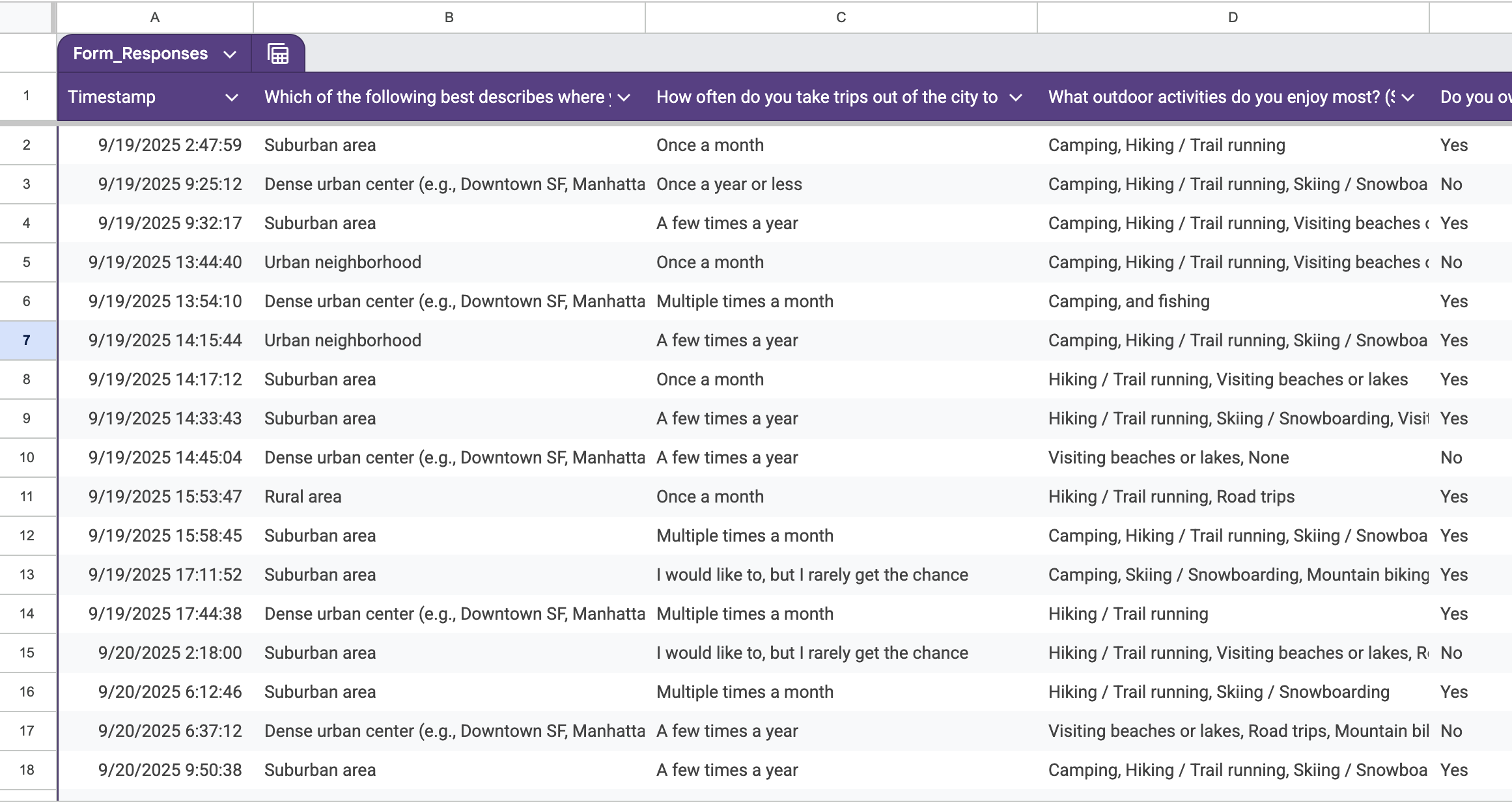
Task: Click cell with timestamp 9/20/2025 2:18:00
Action: (155, 653)
